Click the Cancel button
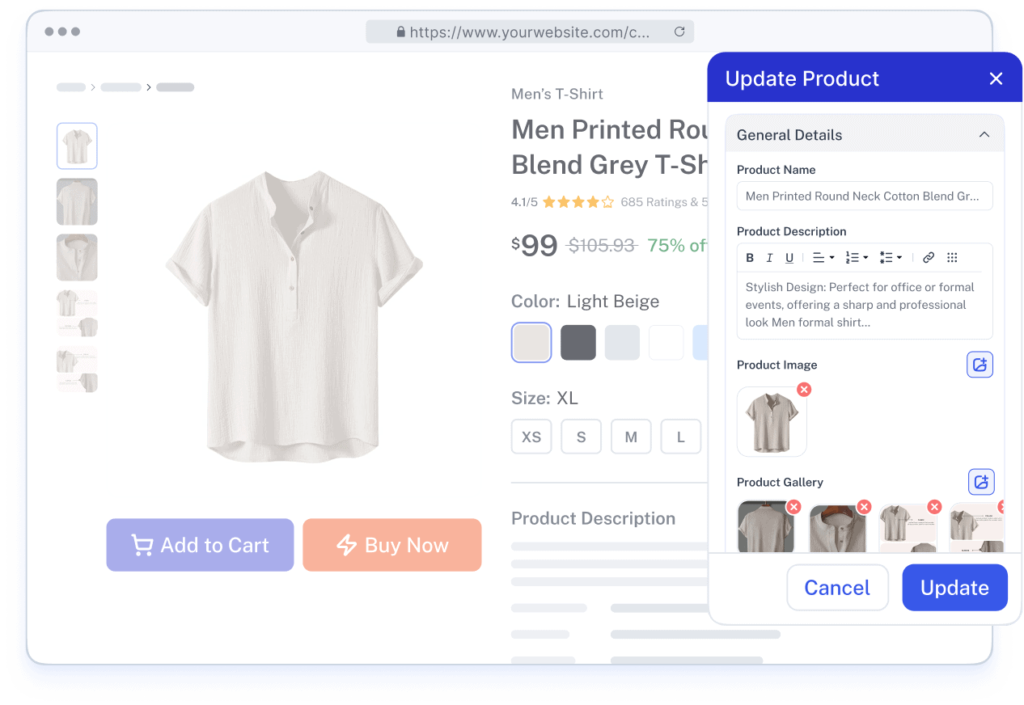This screenshot has height=705, width=1024. pyautogui.click(x=837, y=588)
